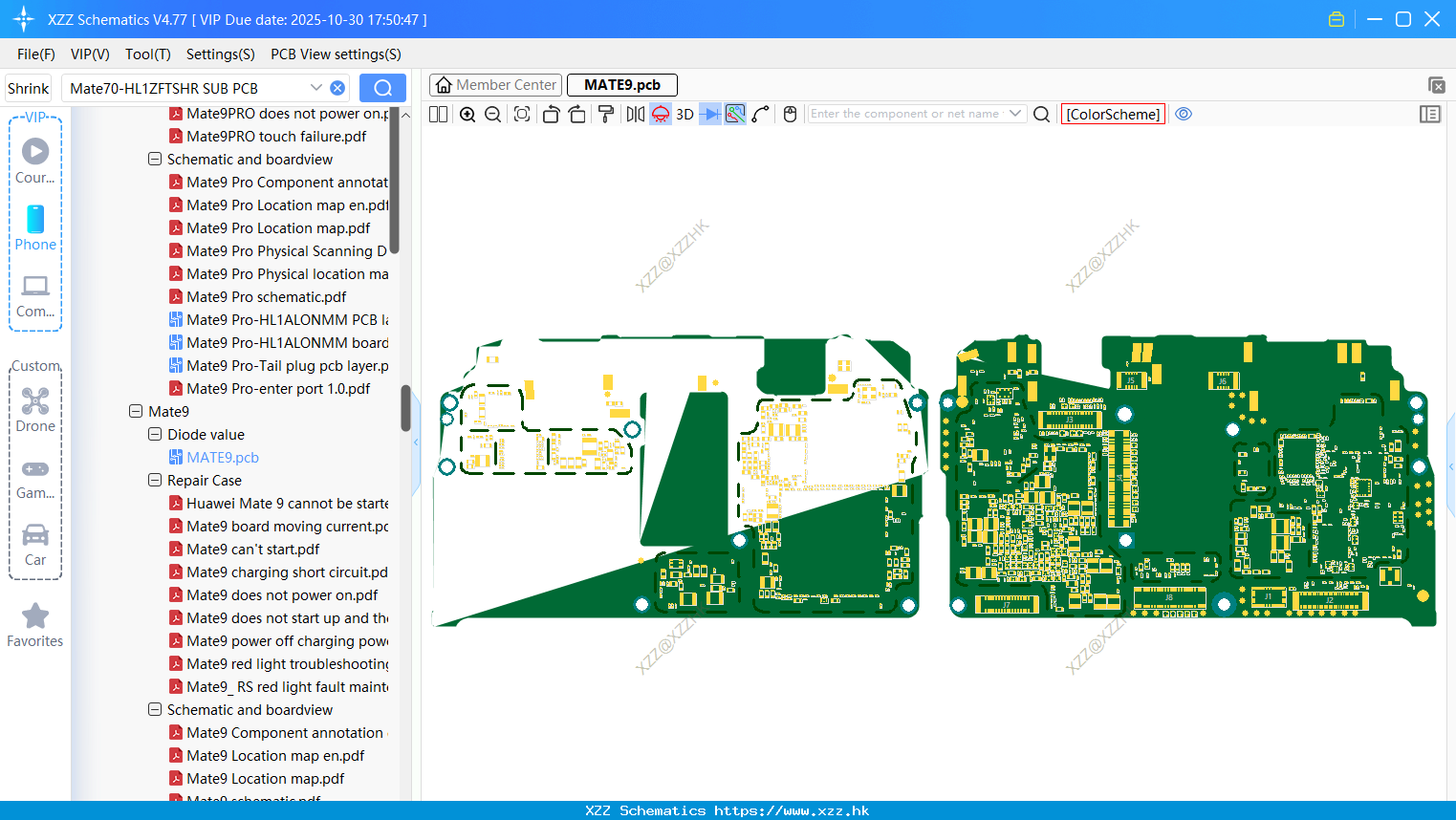
Task: Collapse the Mate9 tree node
Action: coord(136,412)
